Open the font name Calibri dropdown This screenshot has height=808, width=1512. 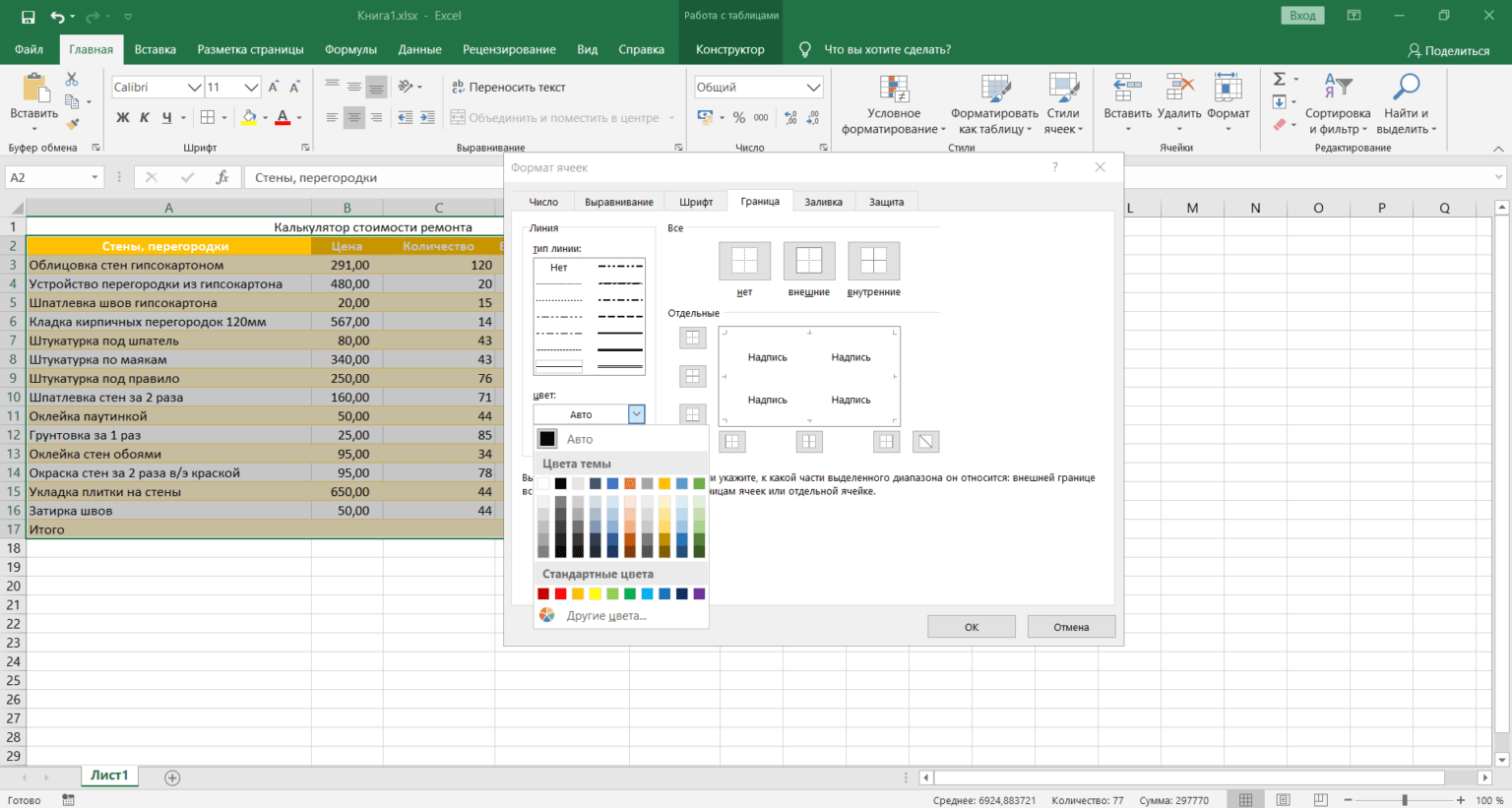pos(194,87)
